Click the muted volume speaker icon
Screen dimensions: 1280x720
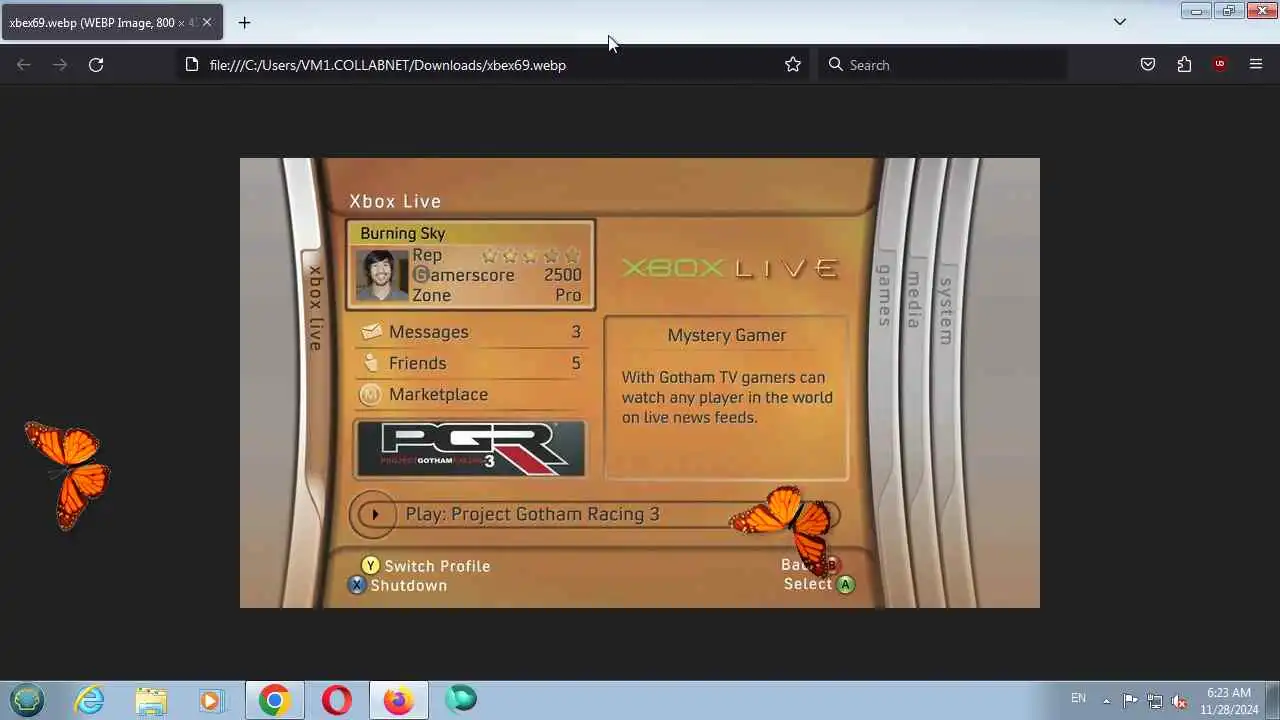[x=1179, y=700]
